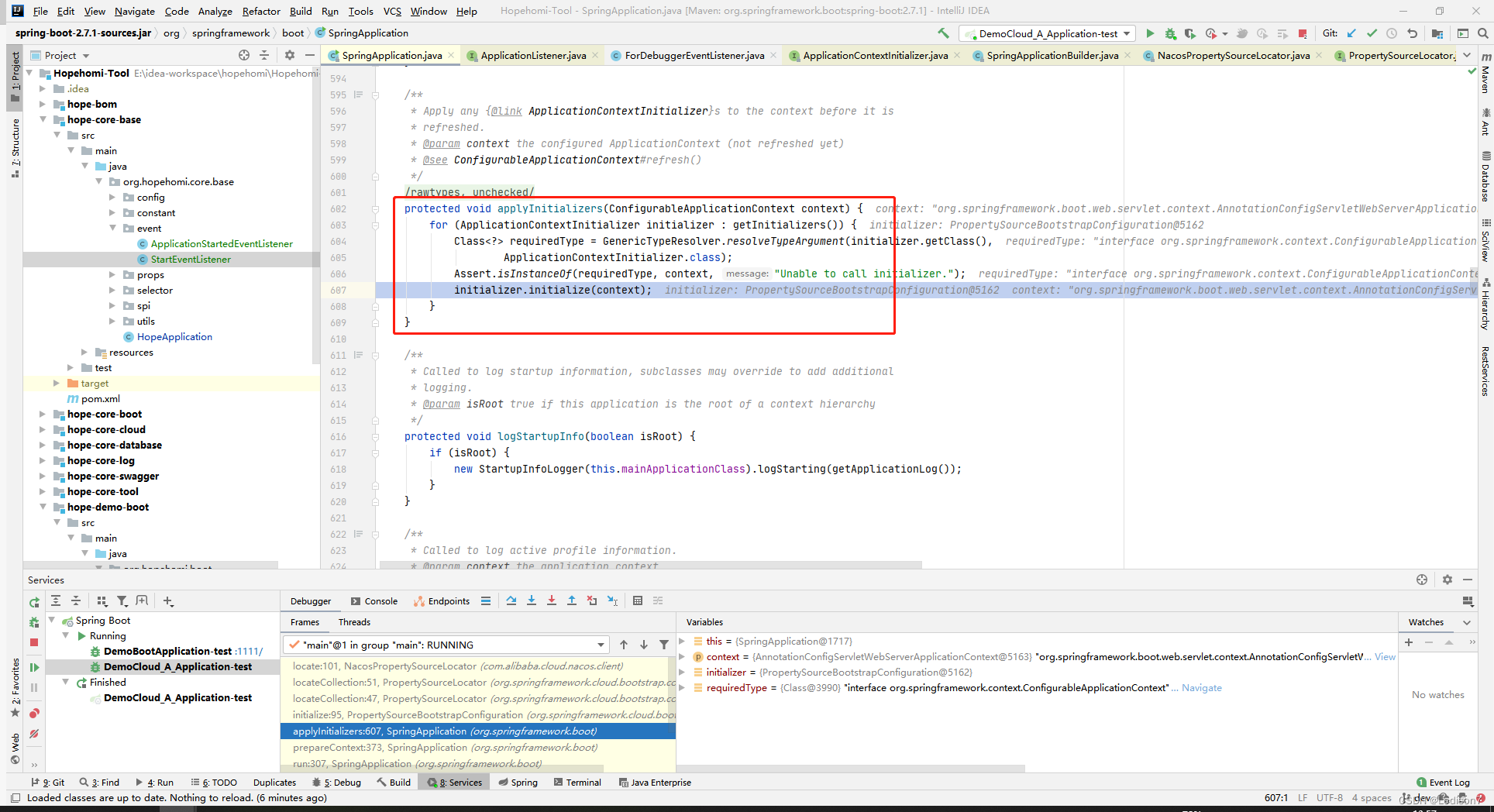Open Project panel settings gear
The height and width of the screenshot is (812, 1494).
[x=290, y=55]
